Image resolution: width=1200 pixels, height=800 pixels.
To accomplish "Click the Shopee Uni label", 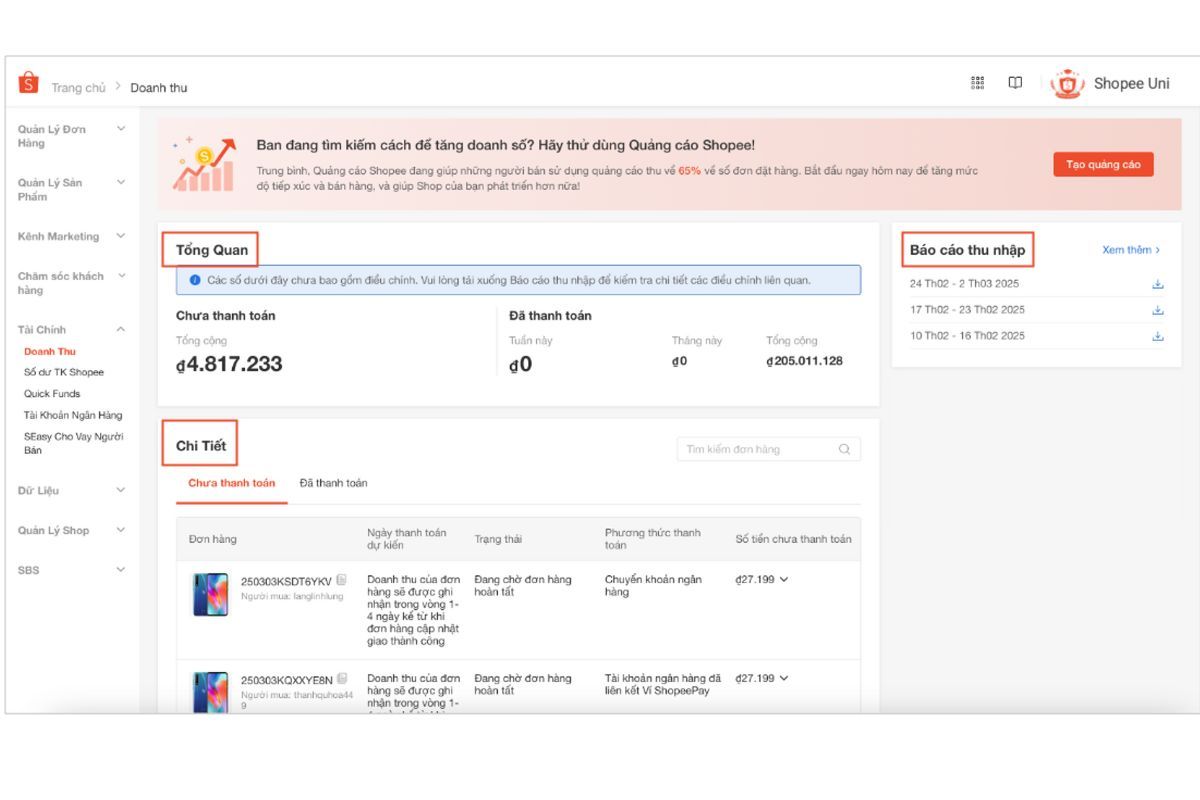I will pos(1132,84).
